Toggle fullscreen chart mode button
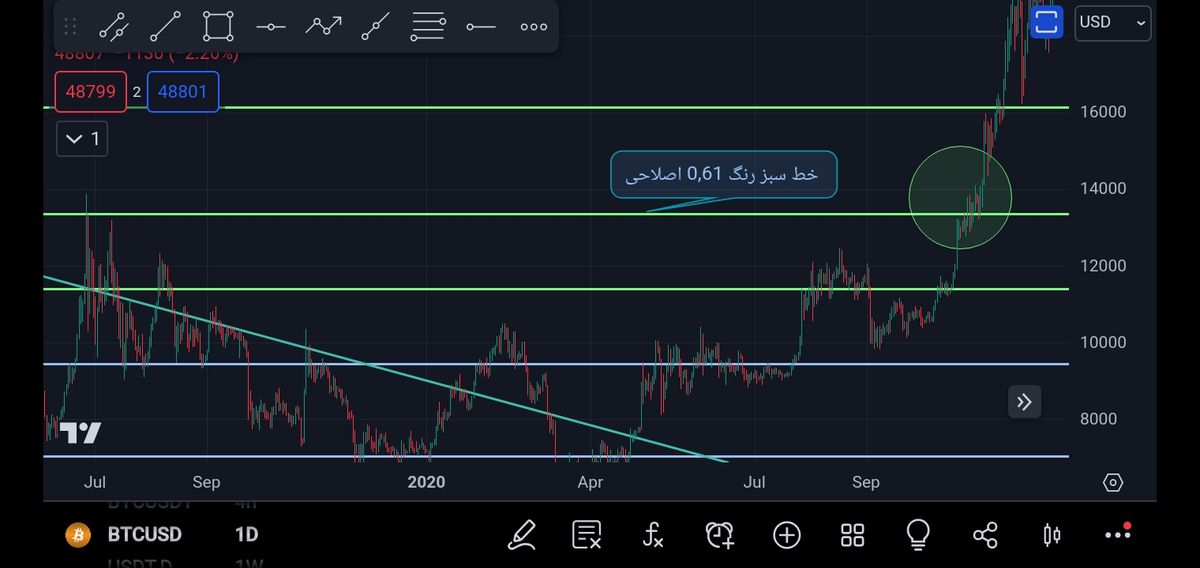1200x568 pixels. pos(1046,22)
